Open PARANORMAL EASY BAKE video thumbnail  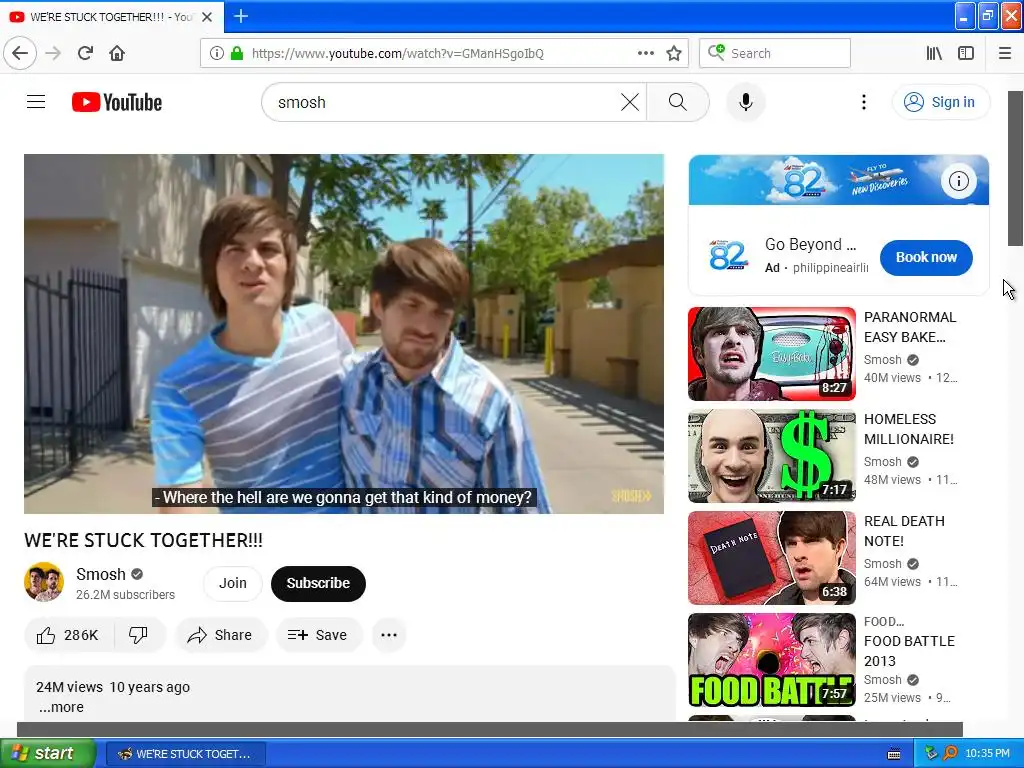click(x=771, y=353)
